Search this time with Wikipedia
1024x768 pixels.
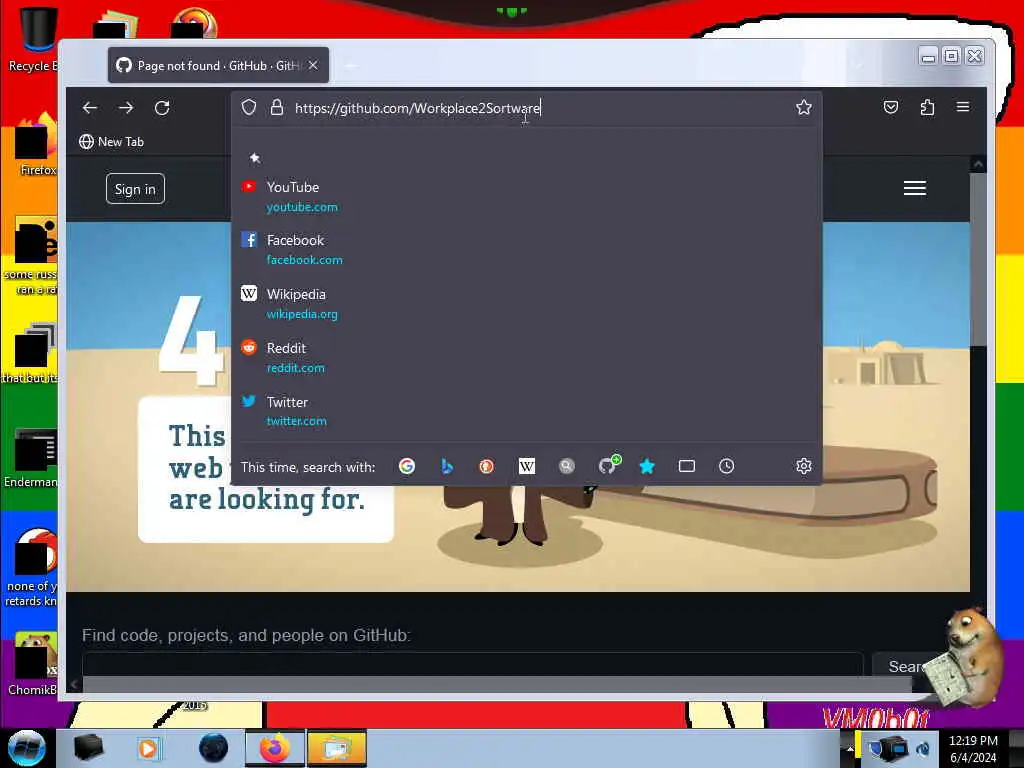click(x=526, y=466)
